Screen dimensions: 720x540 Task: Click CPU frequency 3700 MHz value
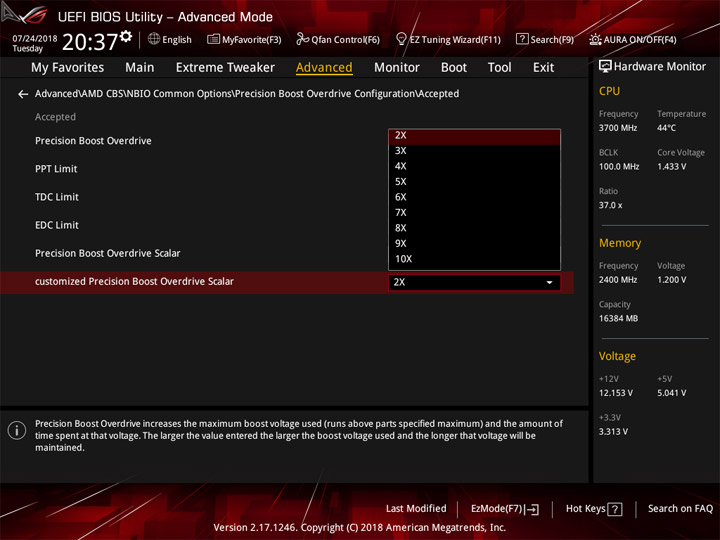618,128
